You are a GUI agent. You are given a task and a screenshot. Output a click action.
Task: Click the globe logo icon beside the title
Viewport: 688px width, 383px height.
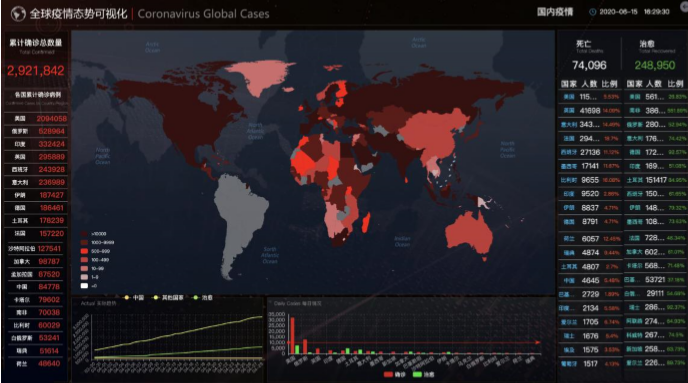point(18,14)
